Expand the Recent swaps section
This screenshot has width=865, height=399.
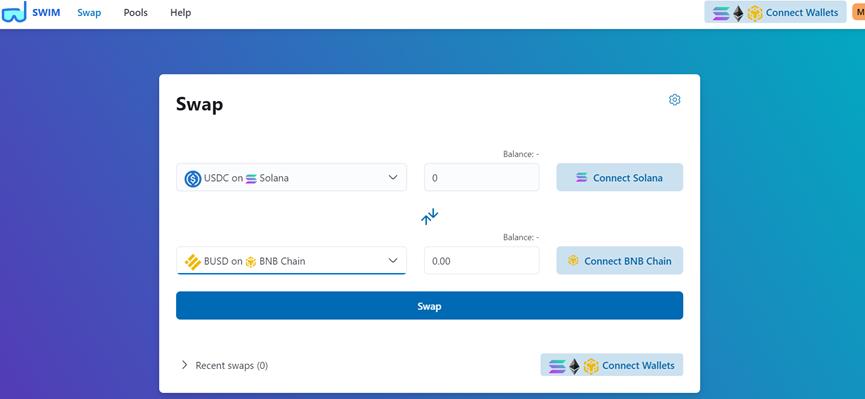pos(224,365)
